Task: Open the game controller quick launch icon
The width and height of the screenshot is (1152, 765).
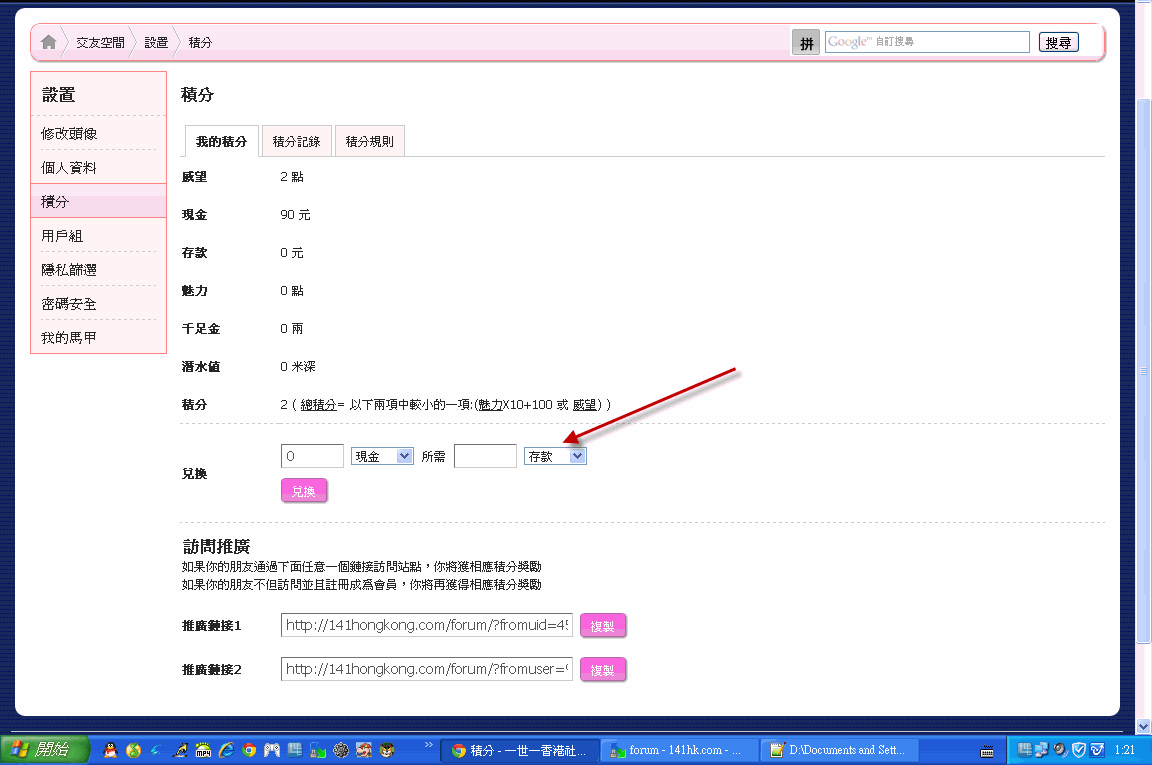Action: pos(272,750)
